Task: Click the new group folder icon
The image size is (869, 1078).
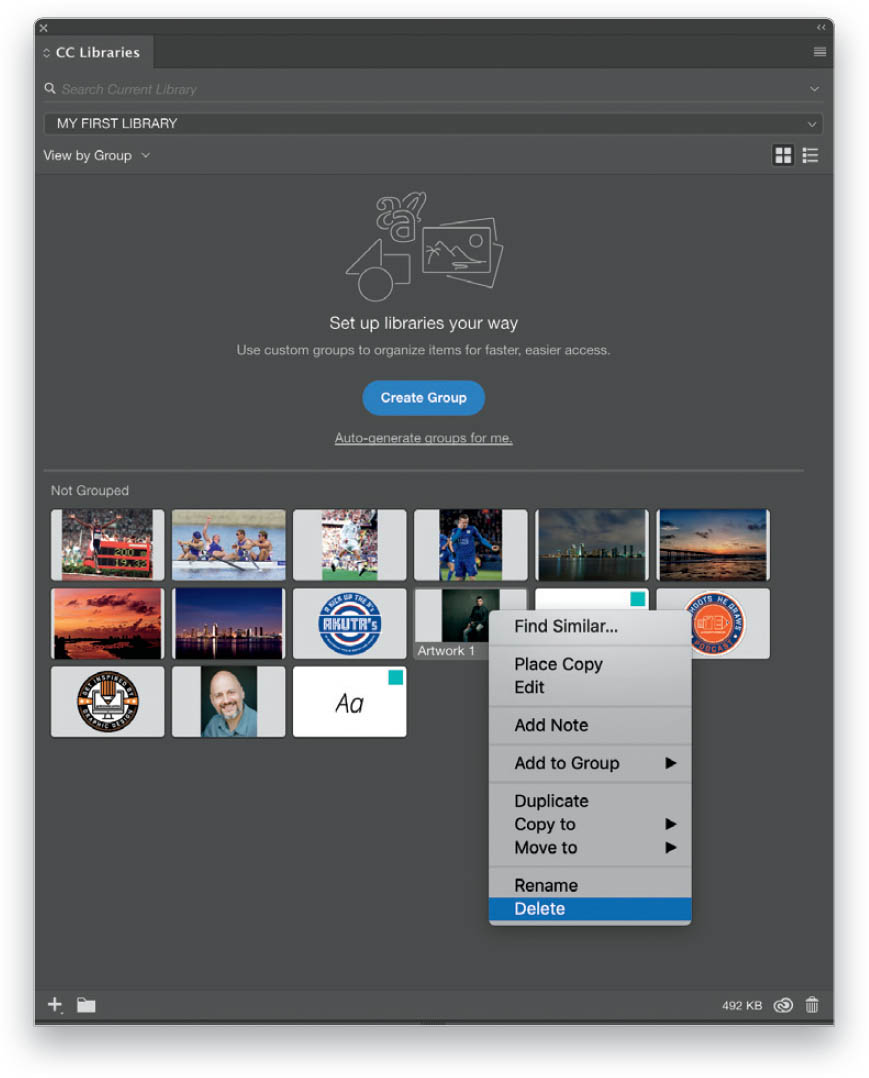Action: [x=86, y=1005]
